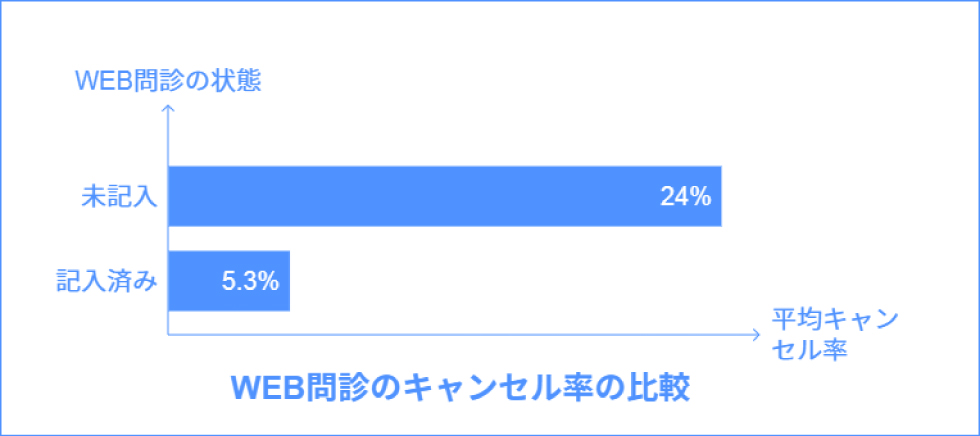Click the first line 平均キャン of horizontal axis title

834,322
